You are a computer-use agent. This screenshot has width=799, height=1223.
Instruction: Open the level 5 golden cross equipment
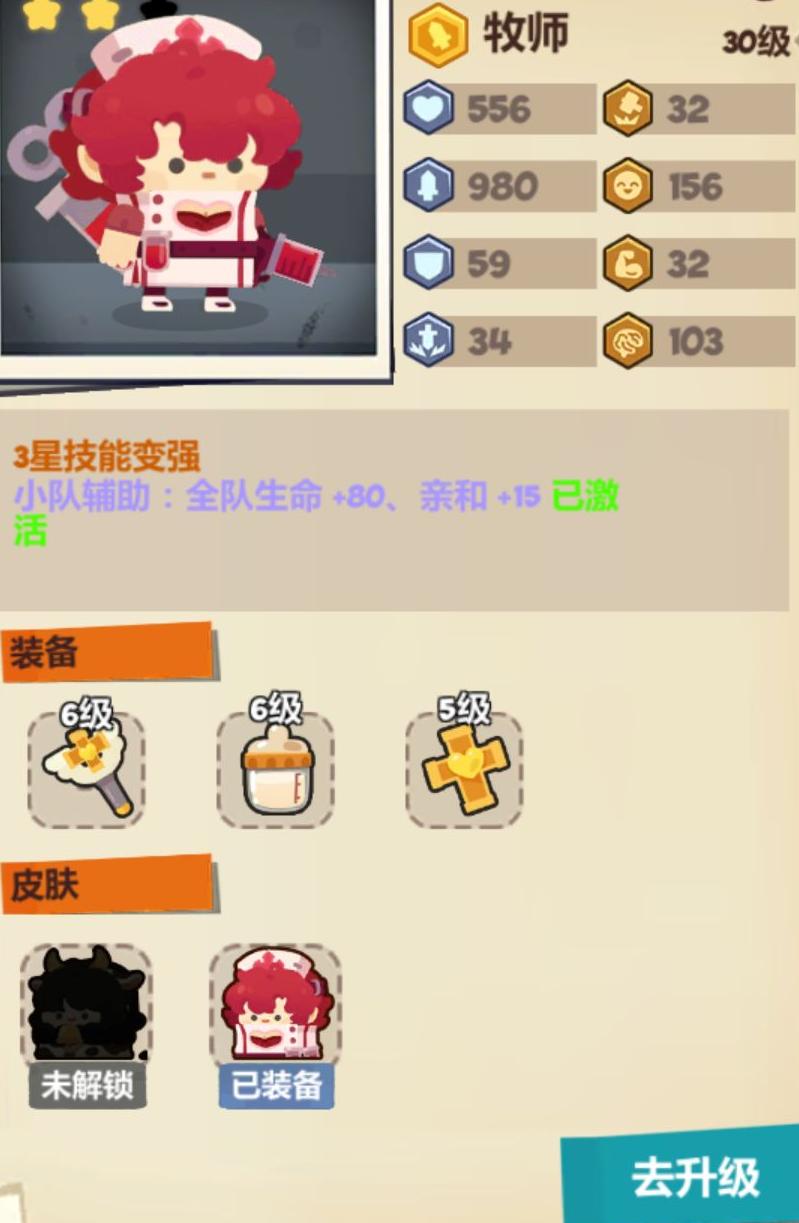pos(464,768)
